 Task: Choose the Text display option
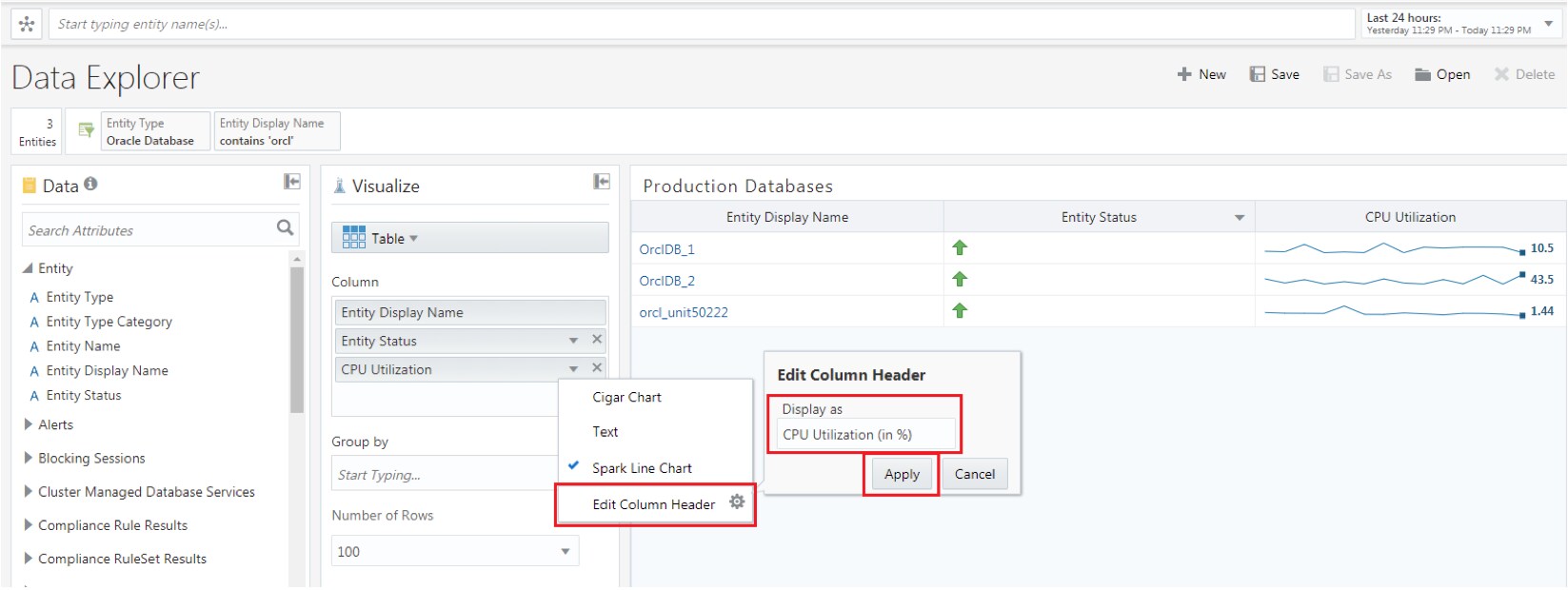click(605, 432)
